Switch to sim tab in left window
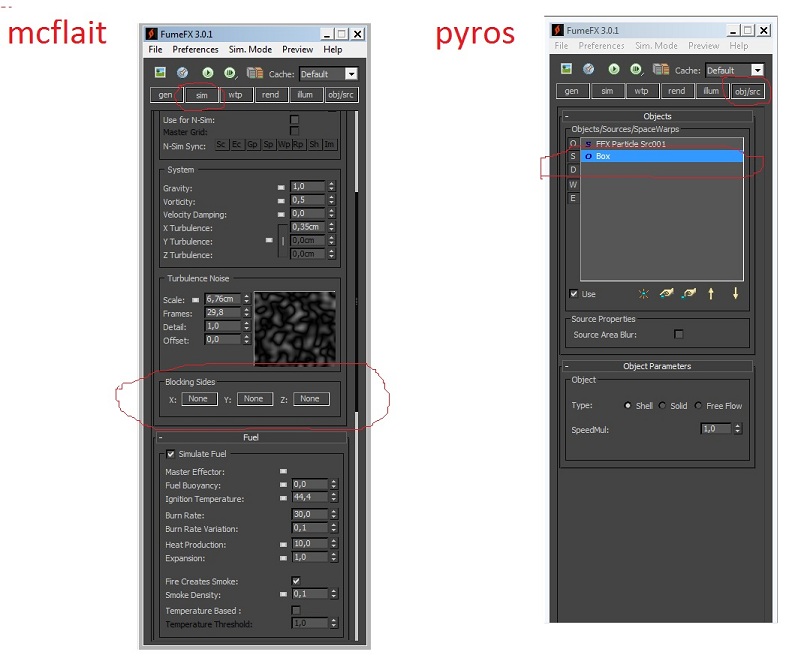The image size is (798, 661). coord(202,95)
